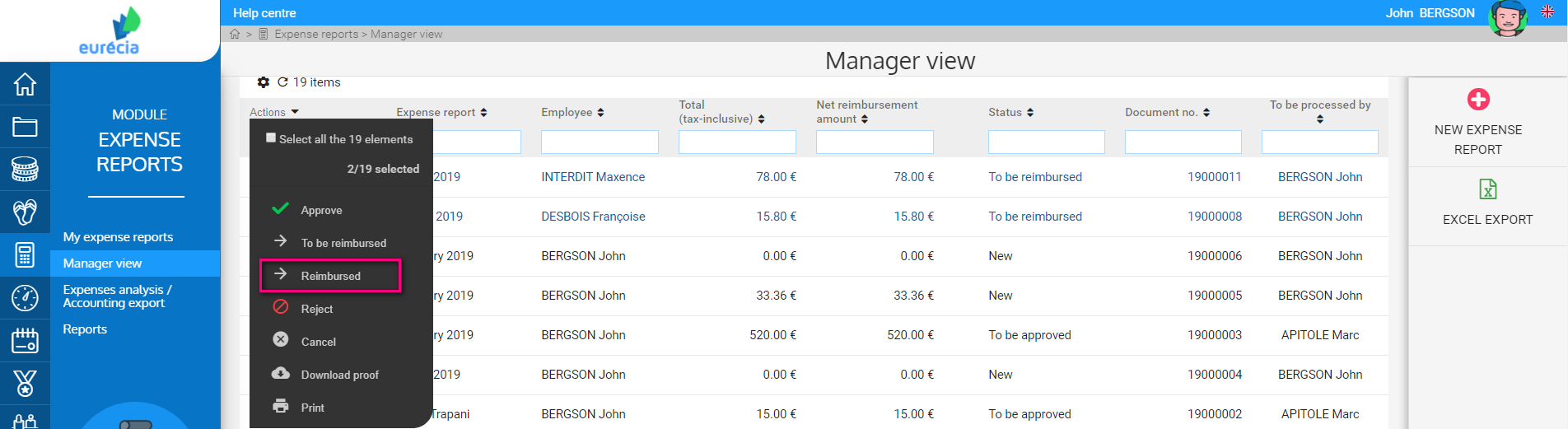Expand the Actions dropdown
Image resolution: width=1568 pixels, height=429 pixels.
coord(274,112)
